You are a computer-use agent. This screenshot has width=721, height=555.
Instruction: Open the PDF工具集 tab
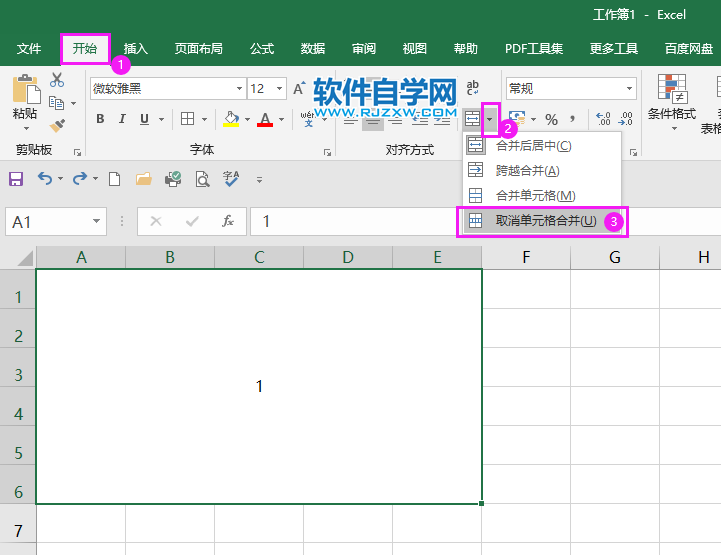[x=534, y=48]
